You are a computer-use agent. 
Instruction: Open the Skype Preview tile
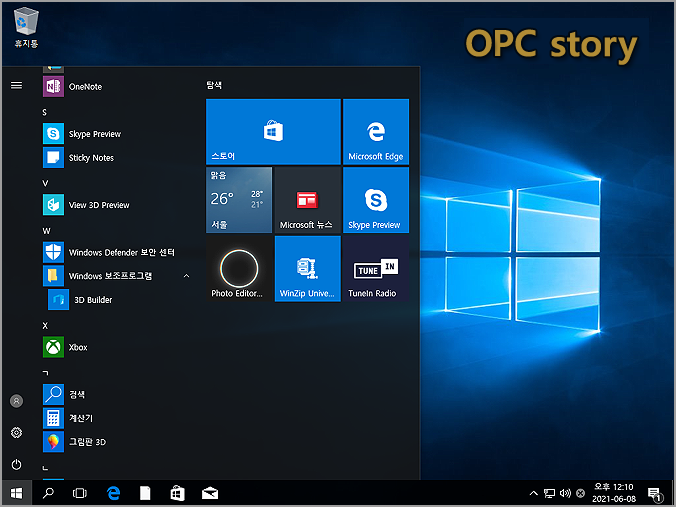coord(376,200)
